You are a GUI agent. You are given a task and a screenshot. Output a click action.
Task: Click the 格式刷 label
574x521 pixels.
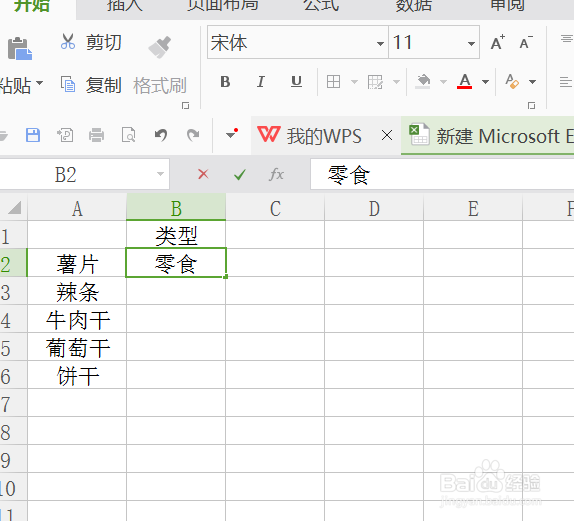(160, 86)
